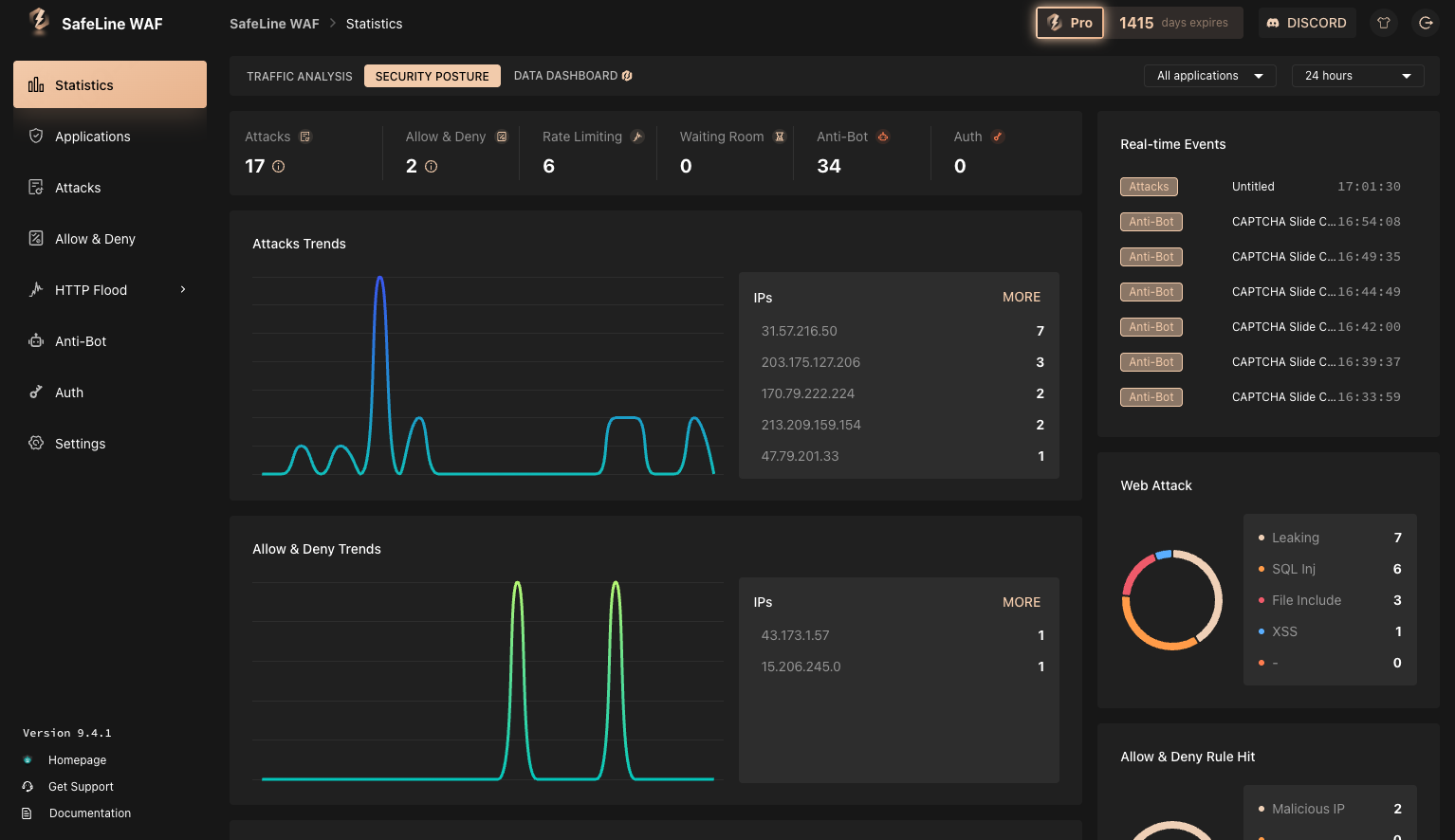Open CAPTCHA Slide event at 16:42:00

pos(1284,327)
